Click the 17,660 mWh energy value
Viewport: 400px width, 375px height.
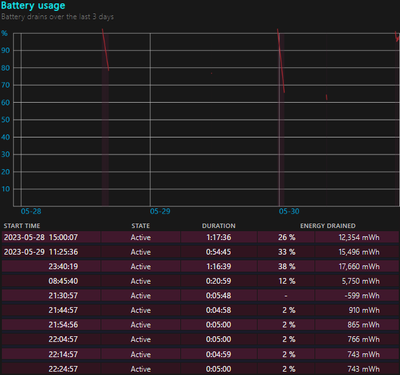(359, 266)
